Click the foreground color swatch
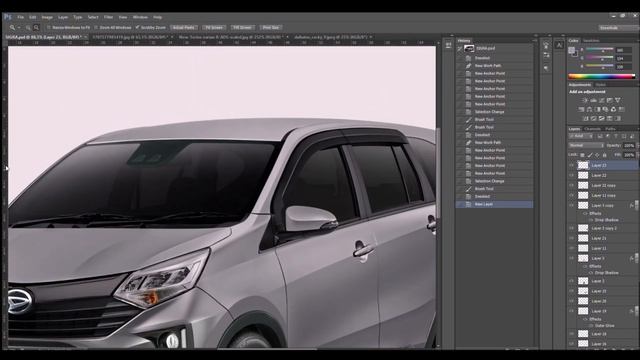The width and height of the screenshot is (640, 360). [571, 50]
